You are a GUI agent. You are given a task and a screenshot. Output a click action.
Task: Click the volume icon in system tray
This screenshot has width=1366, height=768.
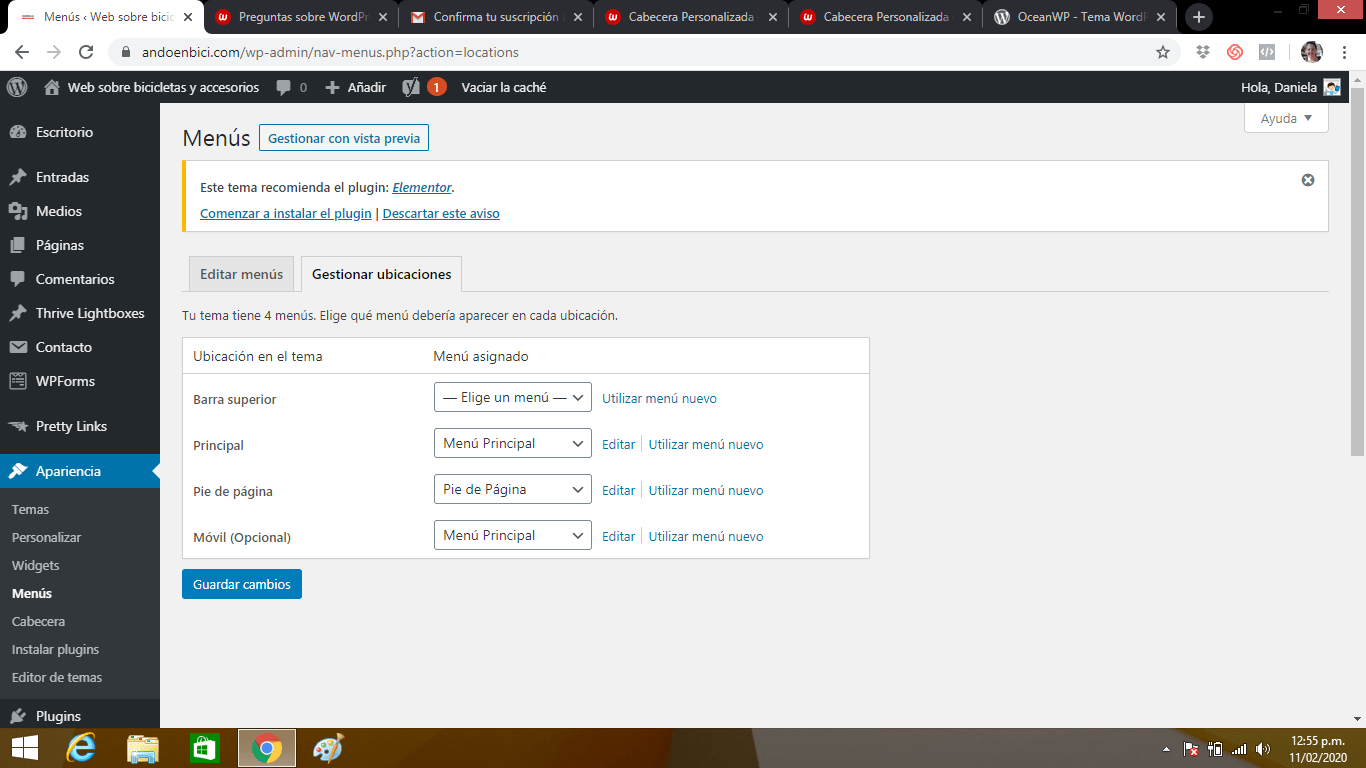[1263, 748]
